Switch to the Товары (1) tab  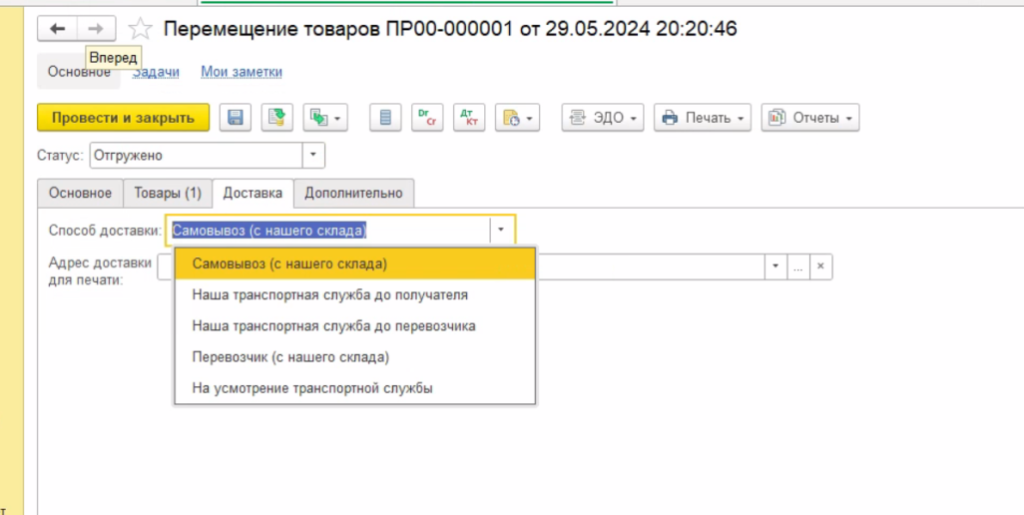[x=168, y=193]
